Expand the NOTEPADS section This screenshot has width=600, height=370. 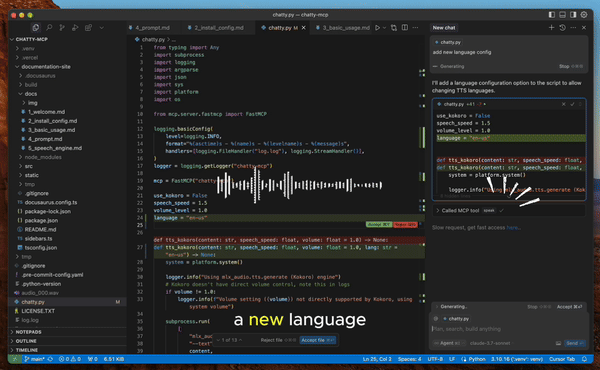[x=67, y=332]
